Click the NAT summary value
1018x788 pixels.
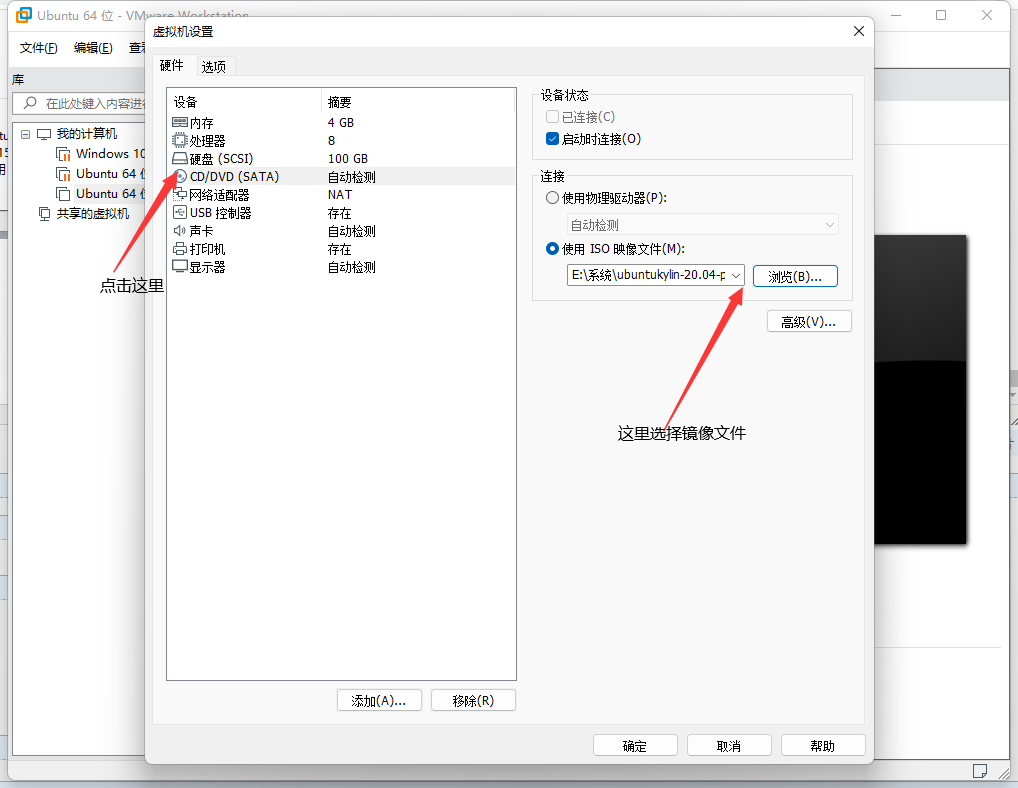[340, 195]
